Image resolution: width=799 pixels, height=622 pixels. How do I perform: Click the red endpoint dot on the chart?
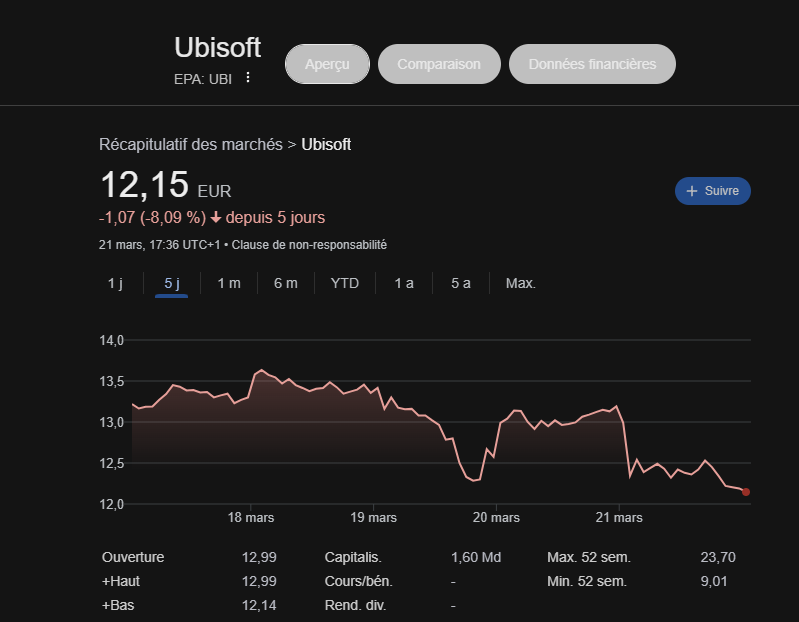coord(746,492)
